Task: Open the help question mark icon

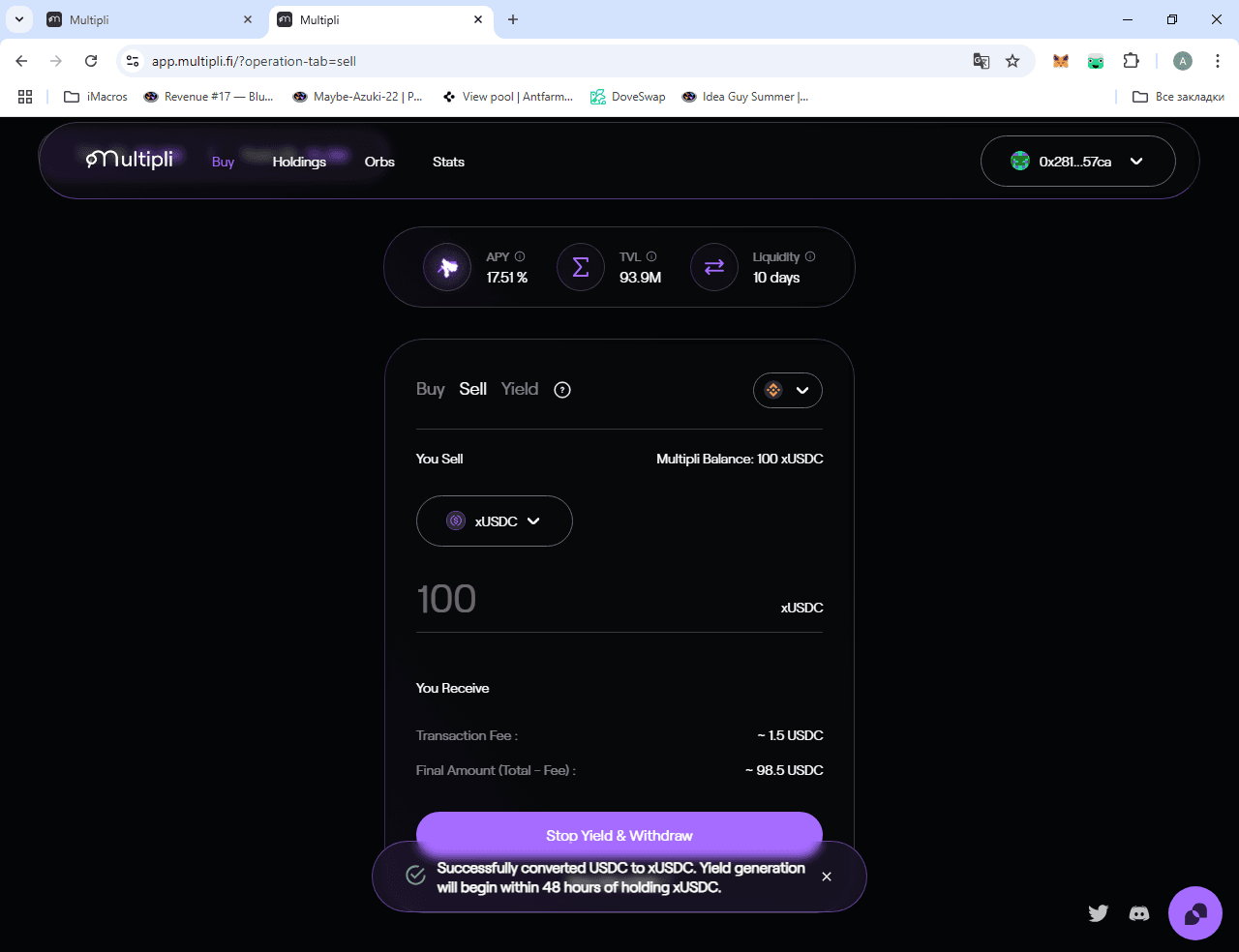Action: coord(562,390)
